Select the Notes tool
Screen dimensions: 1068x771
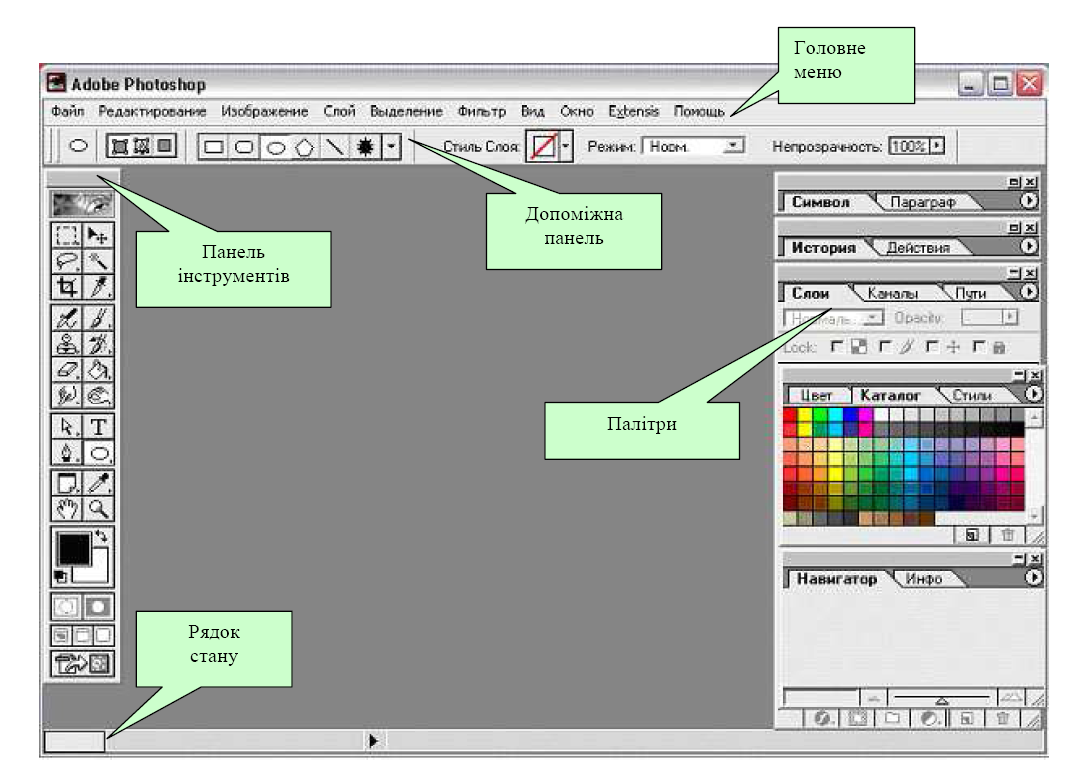(67, 483)
